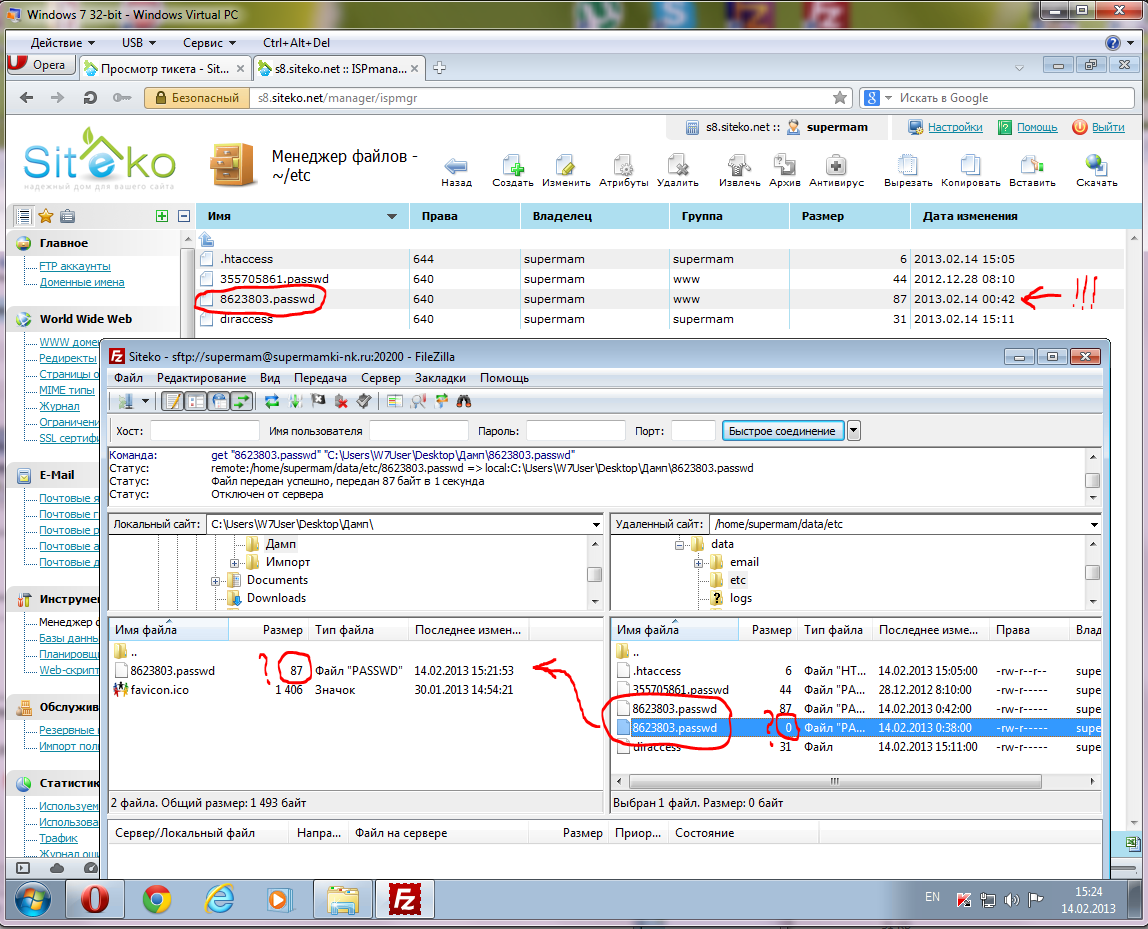Image resolution: width=1148 pixels, height=929 pixels.
Task: Toggle FileZilla message log display button
Action: click(x=173, y=401)
